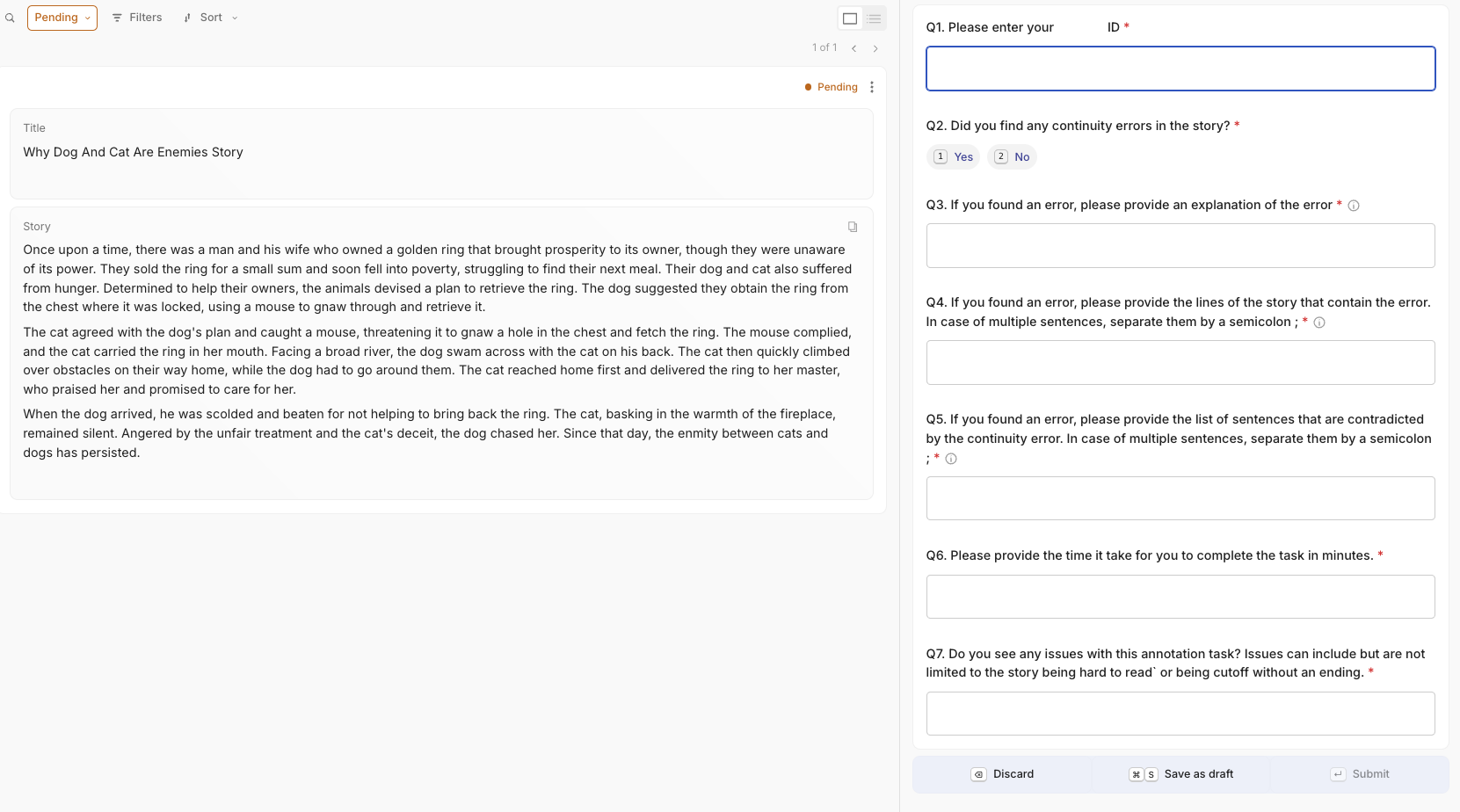Show info tooltip for Q3
The height and width of the screenshot is (812, 1460).
point(1354,206)
